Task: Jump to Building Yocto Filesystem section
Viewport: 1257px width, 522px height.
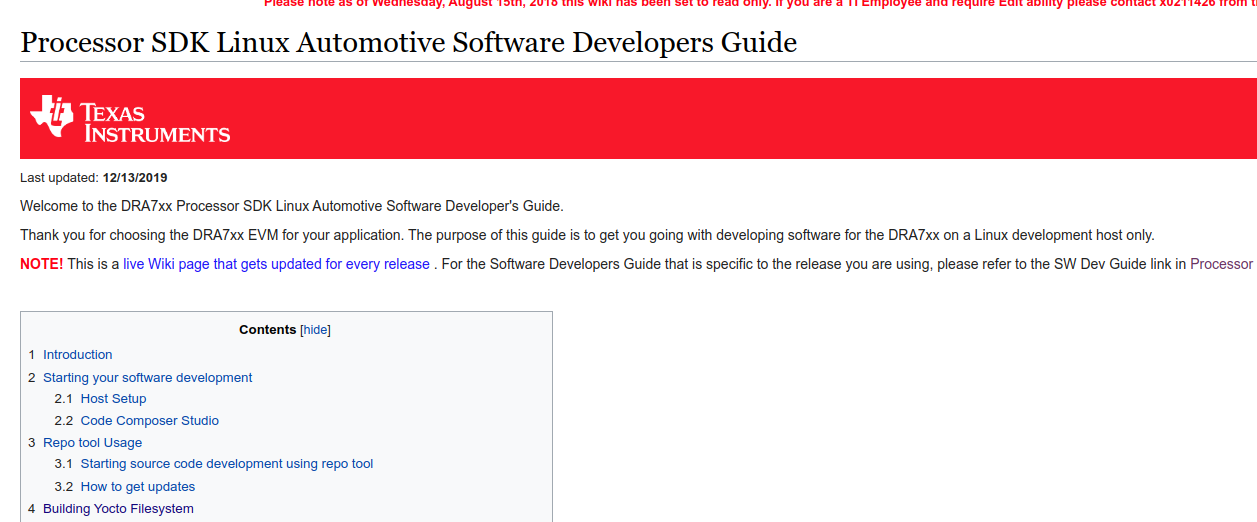Action: point(118,509)
